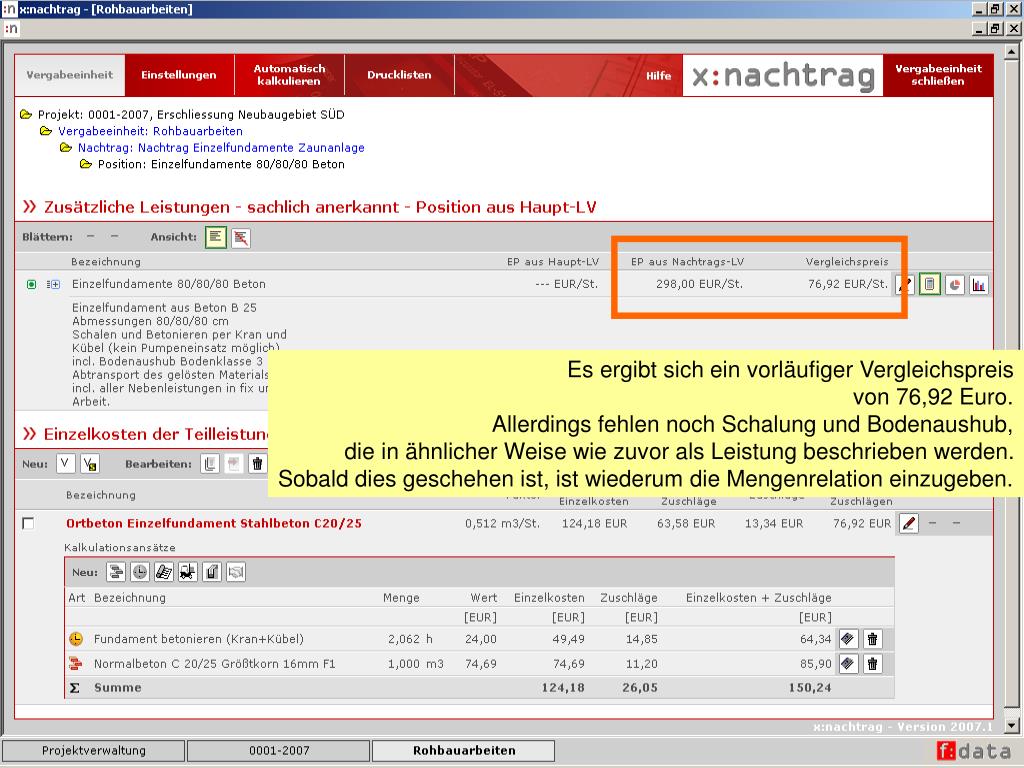The height and width of the screenshot is (768, 1024).
Task: Click the Fundament betonieren (Kran+Kübel) text
Action: pos(199,639)
